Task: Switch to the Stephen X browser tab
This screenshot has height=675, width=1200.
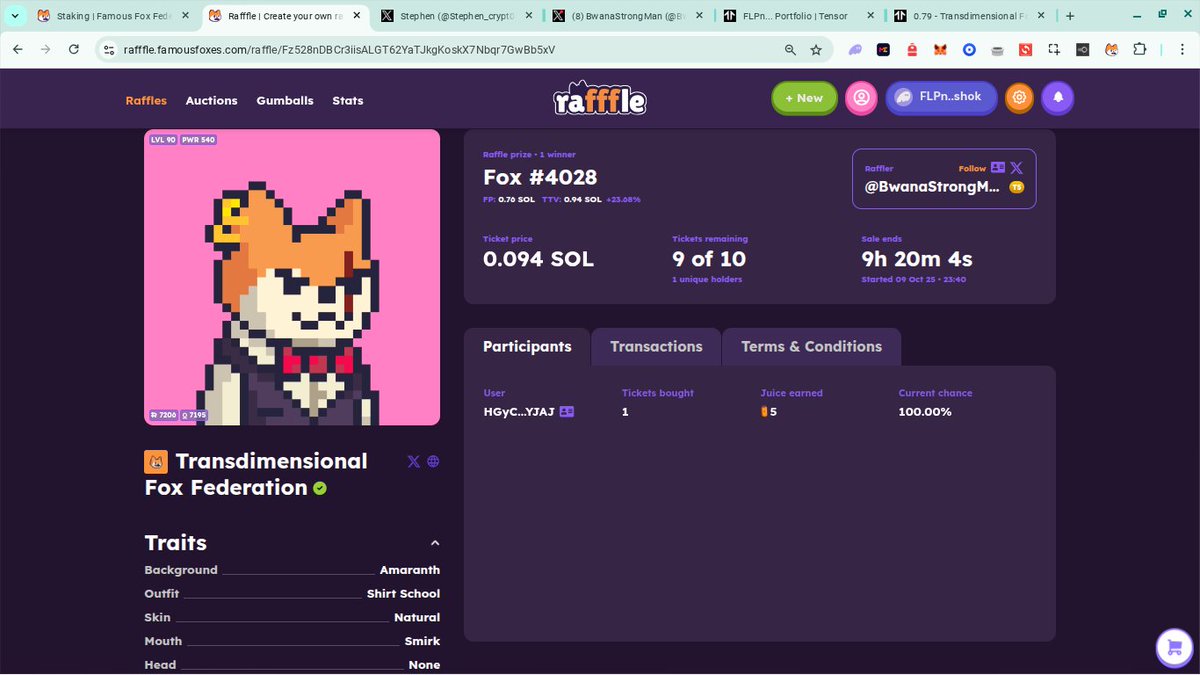Action: 459,16
